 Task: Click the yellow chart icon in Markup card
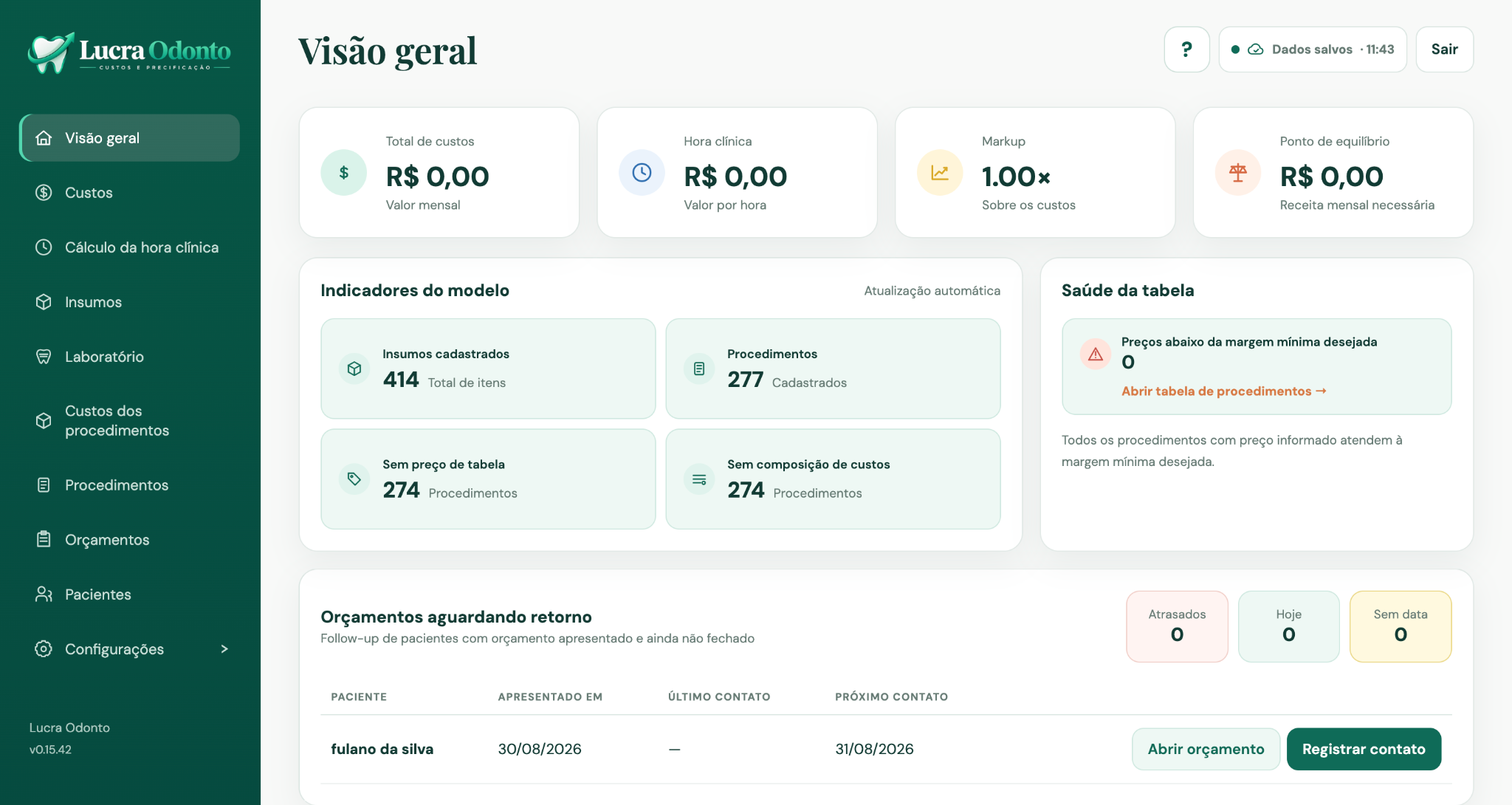pos(940,173)
